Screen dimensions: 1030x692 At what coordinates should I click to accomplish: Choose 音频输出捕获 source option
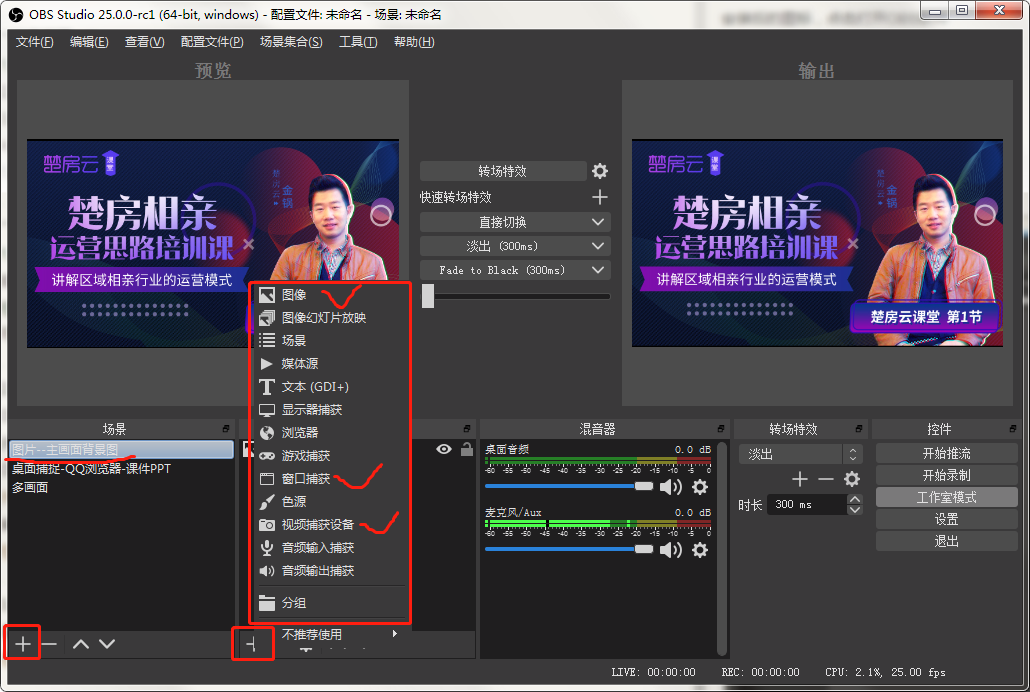click(331, 570)
